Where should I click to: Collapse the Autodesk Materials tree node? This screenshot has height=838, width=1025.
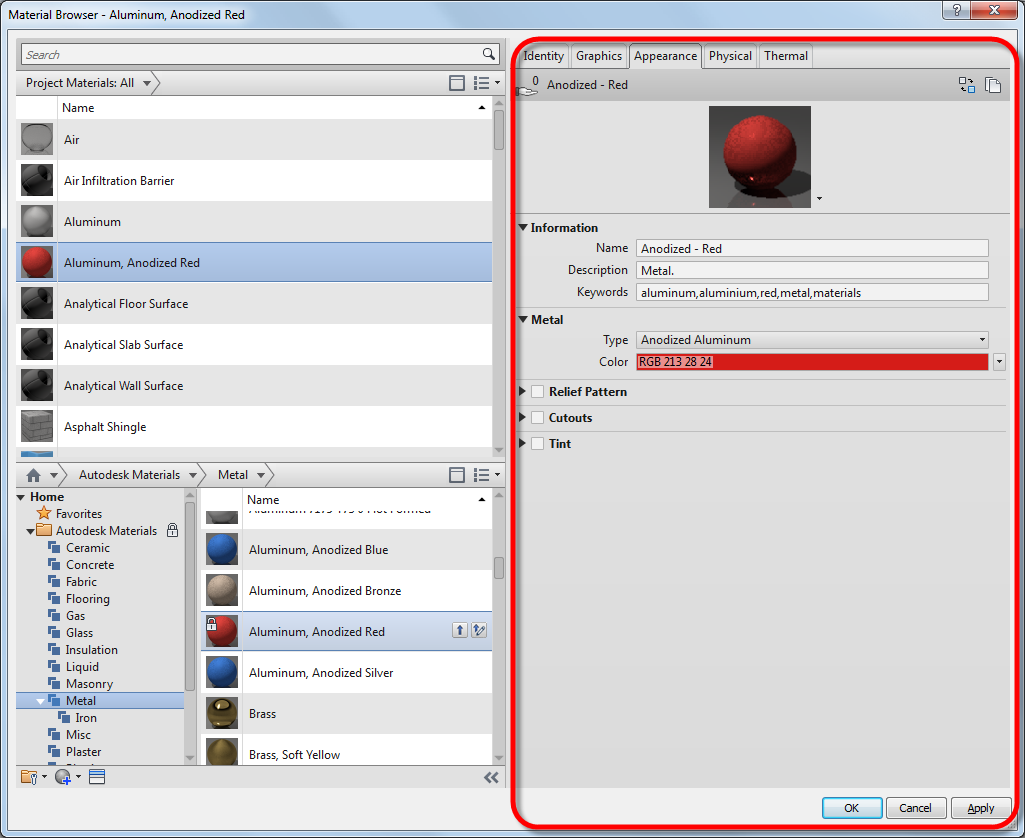(30, 531)
